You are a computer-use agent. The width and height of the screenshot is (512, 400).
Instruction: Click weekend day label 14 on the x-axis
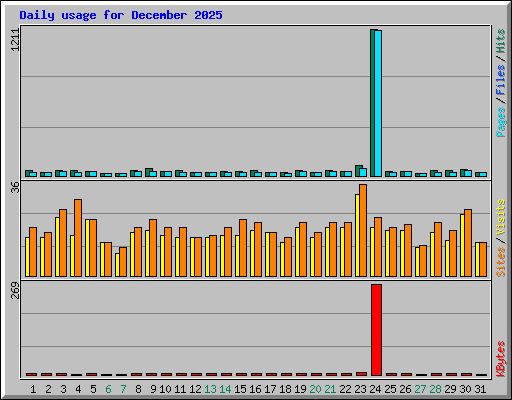click(x=225, y=389)
